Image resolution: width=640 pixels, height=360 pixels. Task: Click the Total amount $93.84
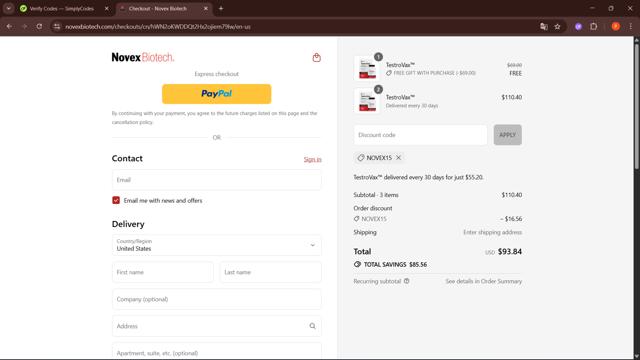click(x=509, y=251)
